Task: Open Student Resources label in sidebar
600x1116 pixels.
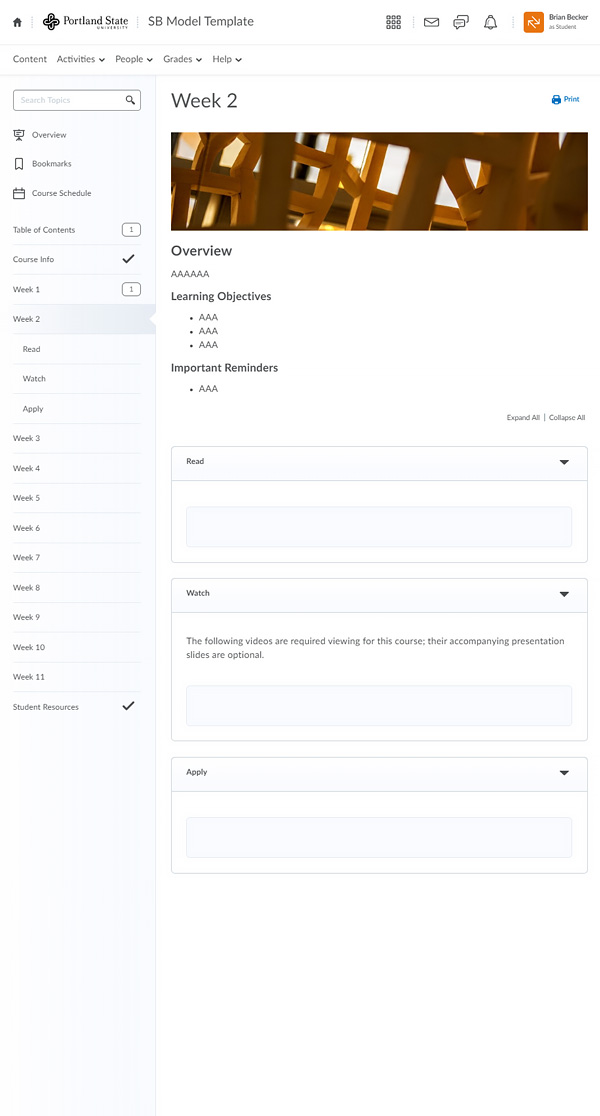Action: 46,707
